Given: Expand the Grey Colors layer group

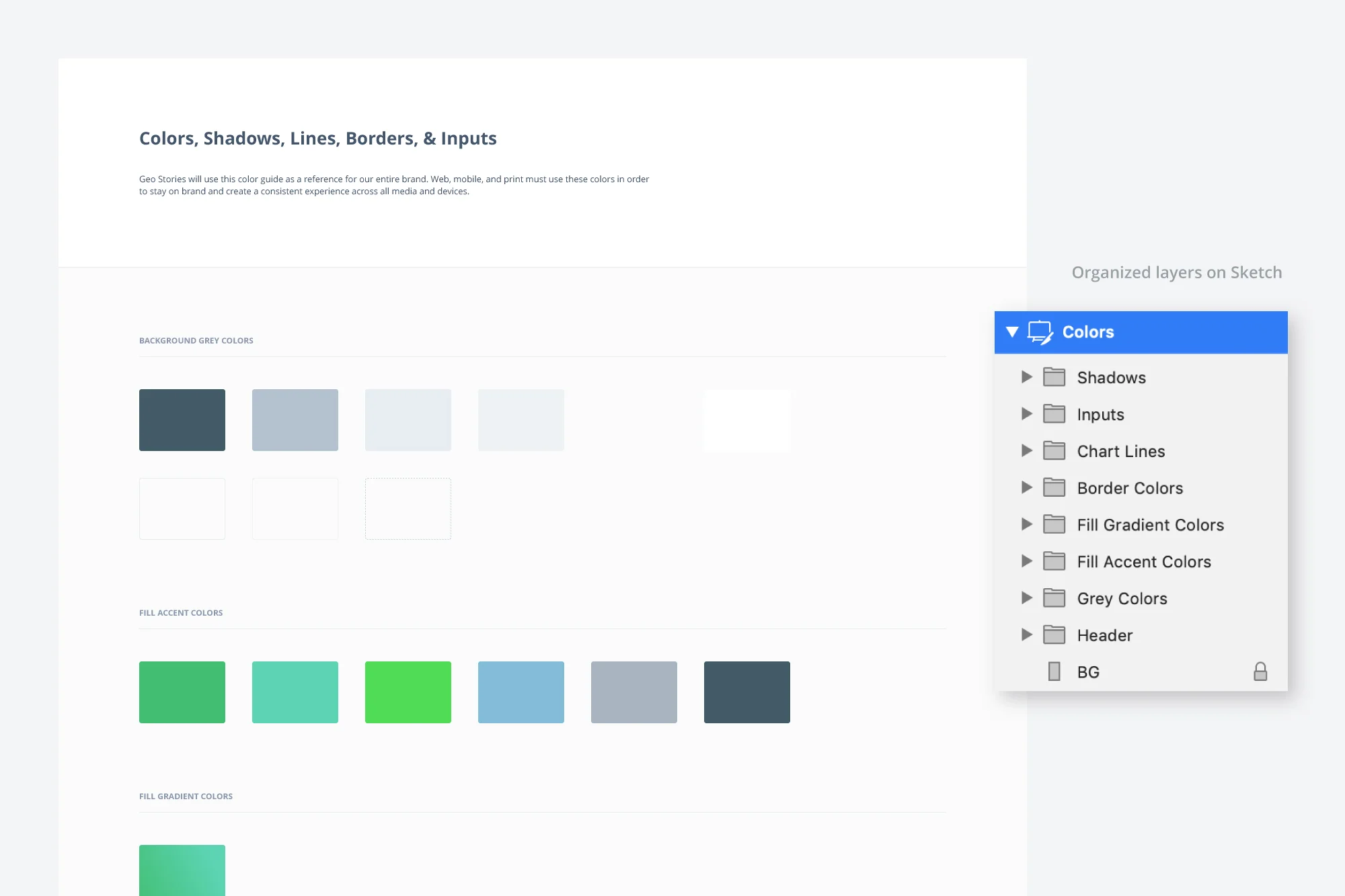Looking at the screenshot, I should click(x=1026, y=598).
